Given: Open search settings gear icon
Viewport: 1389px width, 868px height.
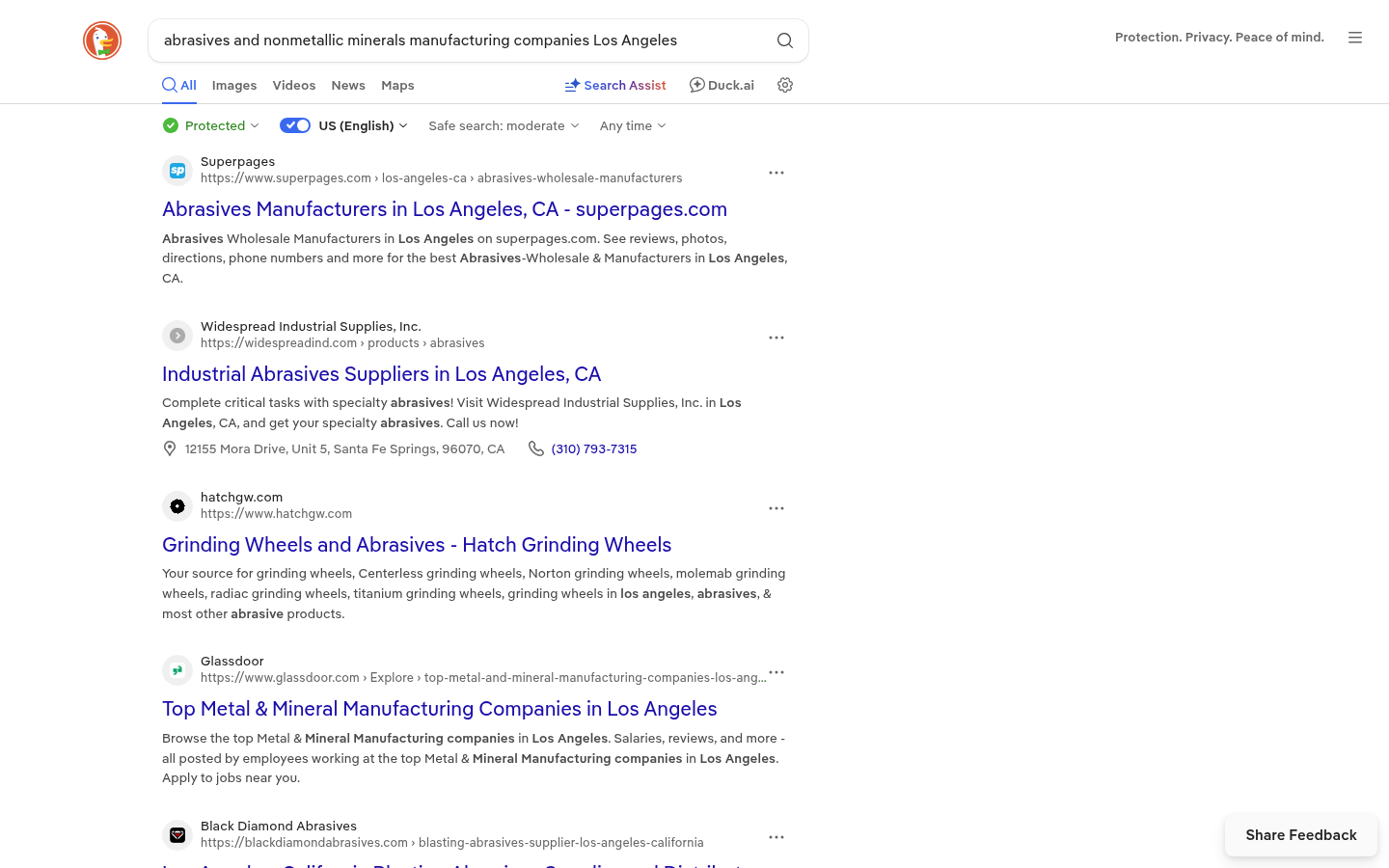Looking at the screenshot, I should coord(785,85).
